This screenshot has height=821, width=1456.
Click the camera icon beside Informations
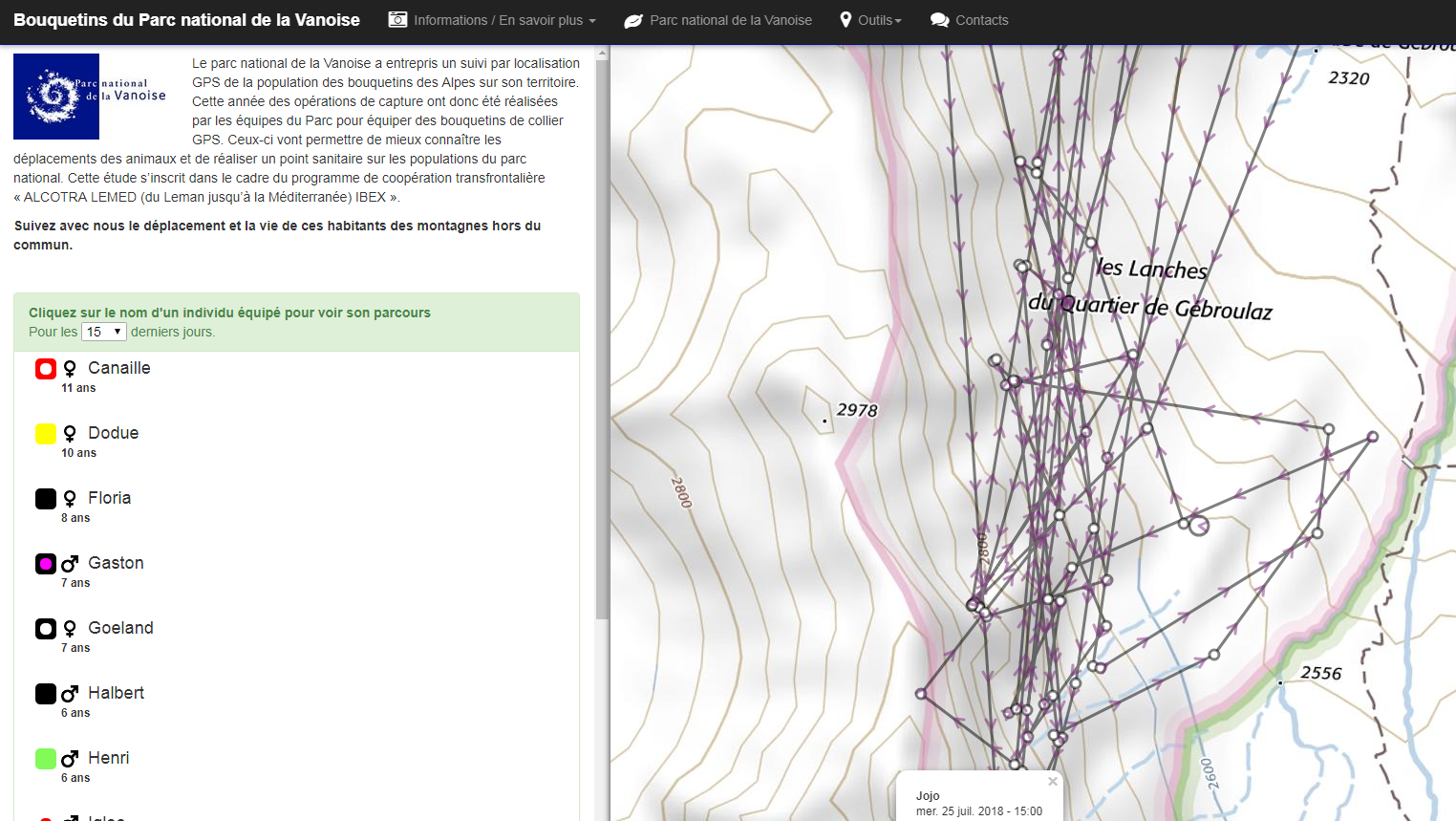[x=397, y=20]
